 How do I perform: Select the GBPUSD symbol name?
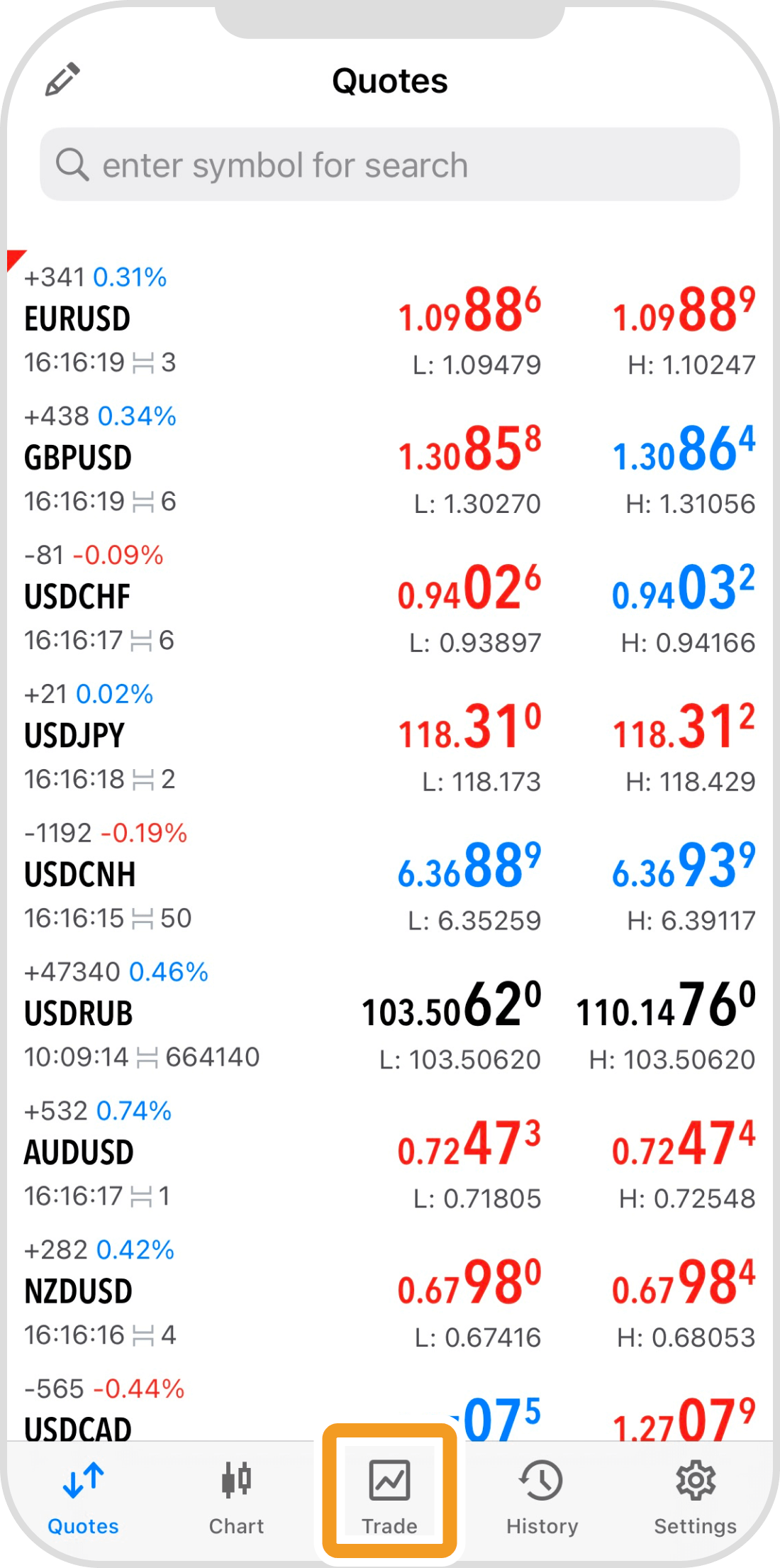[x=78, y=458]
